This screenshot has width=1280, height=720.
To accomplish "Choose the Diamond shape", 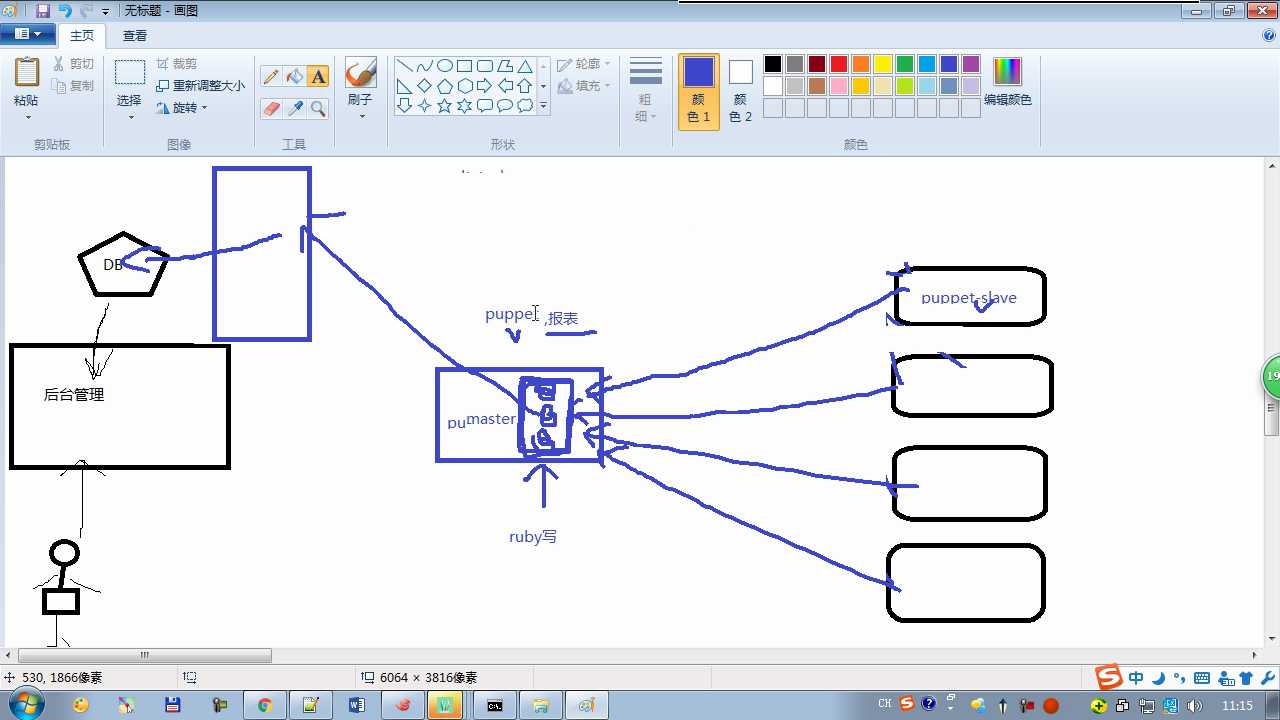I will click(424, 86).
